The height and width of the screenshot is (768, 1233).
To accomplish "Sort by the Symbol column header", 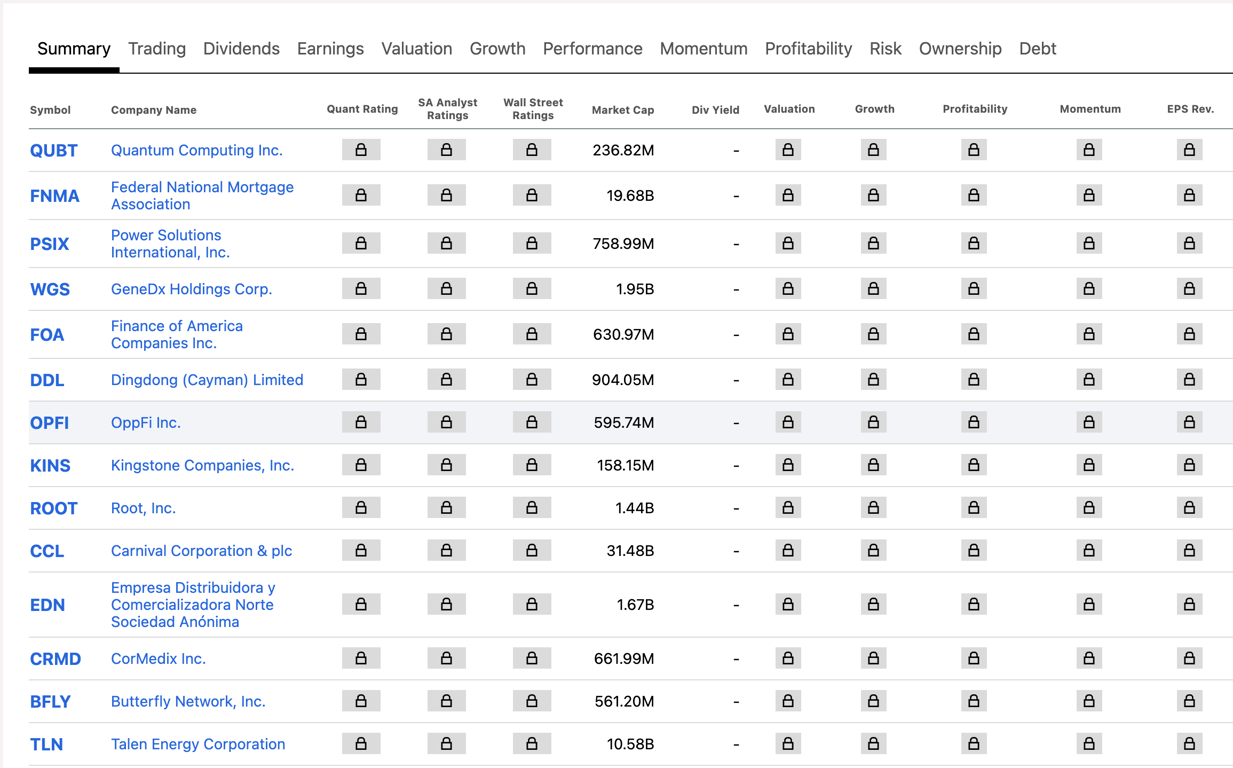I will [50, 110].
